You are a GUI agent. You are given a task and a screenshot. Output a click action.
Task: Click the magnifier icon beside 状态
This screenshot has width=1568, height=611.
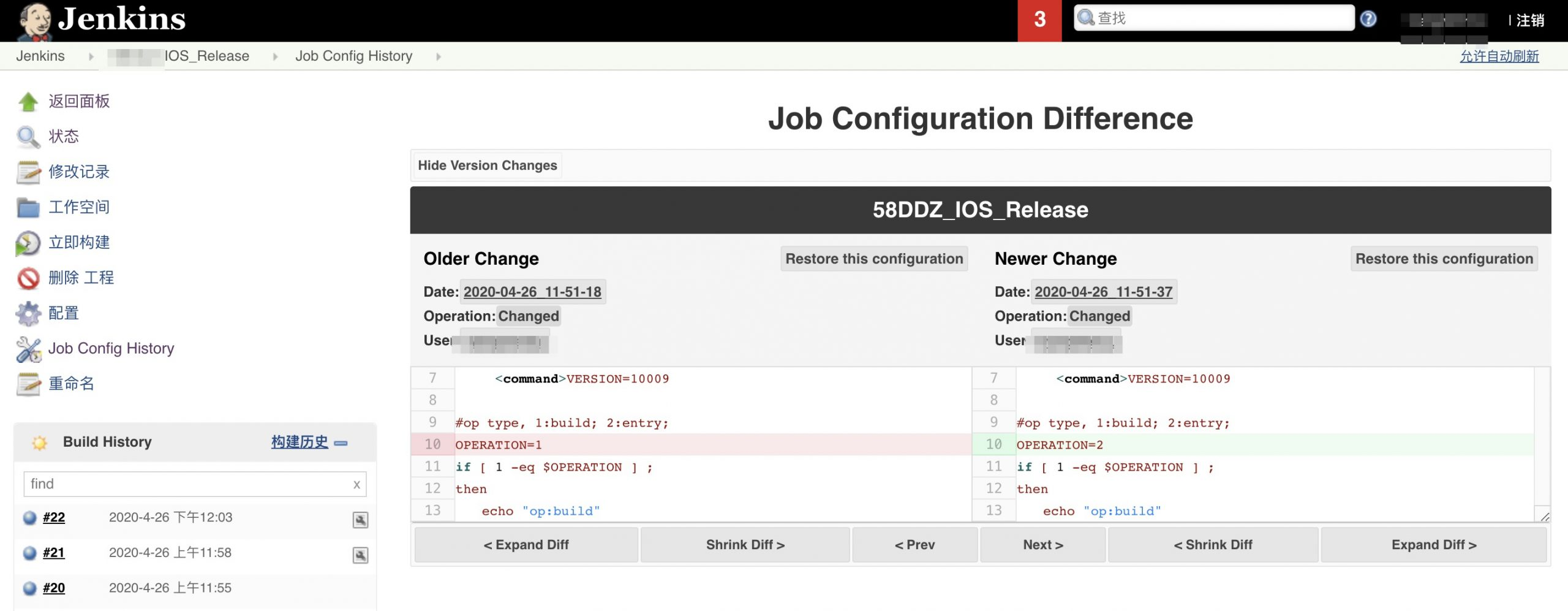pos(28,137)
